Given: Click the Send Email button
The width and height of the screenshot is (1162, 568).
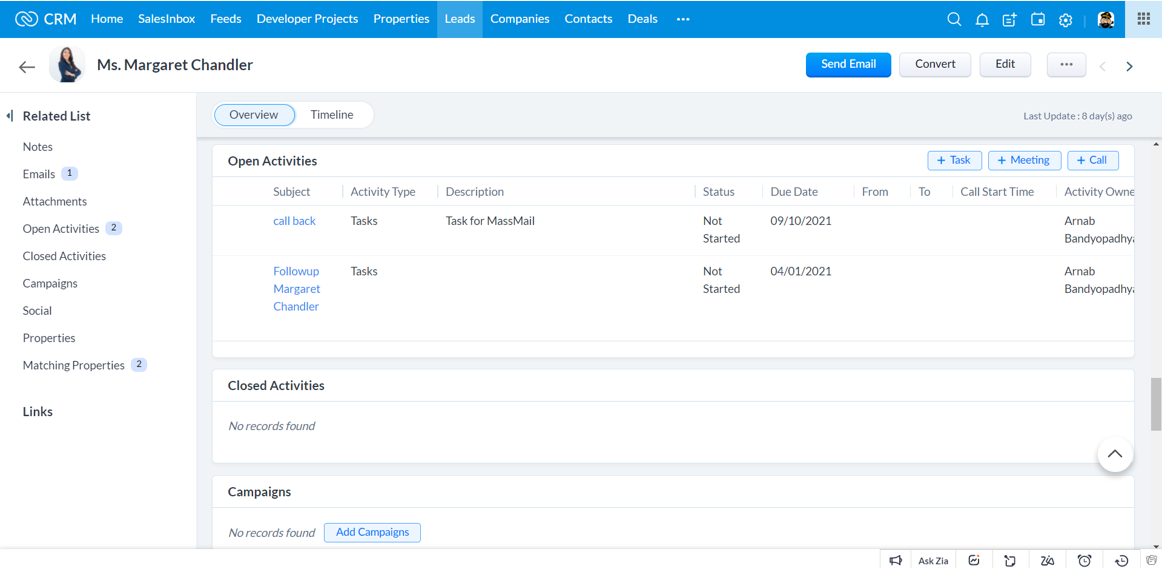Looking at the screenshot, I should (x=849, y=65).
